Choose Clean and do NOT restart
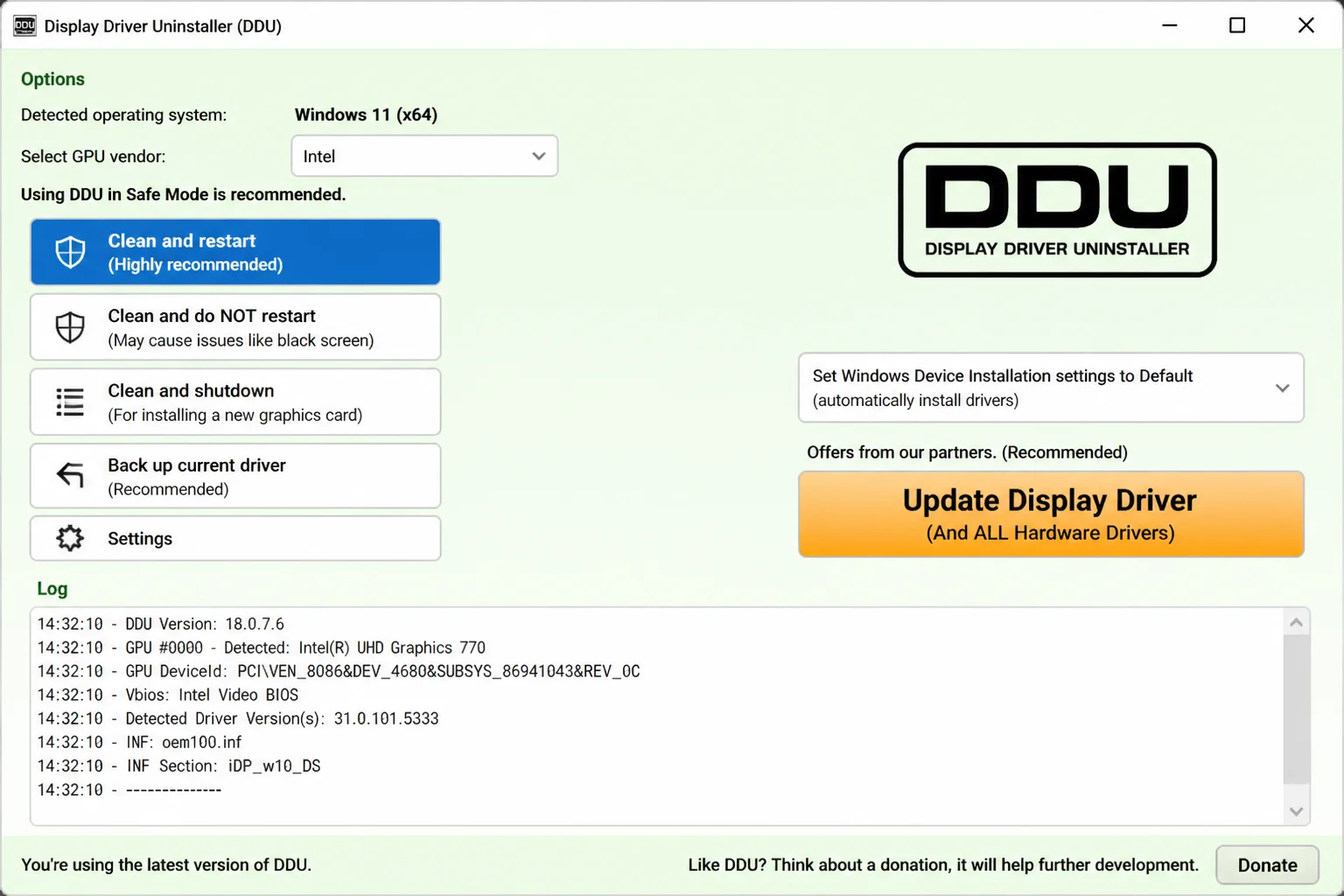 point(235,327)
